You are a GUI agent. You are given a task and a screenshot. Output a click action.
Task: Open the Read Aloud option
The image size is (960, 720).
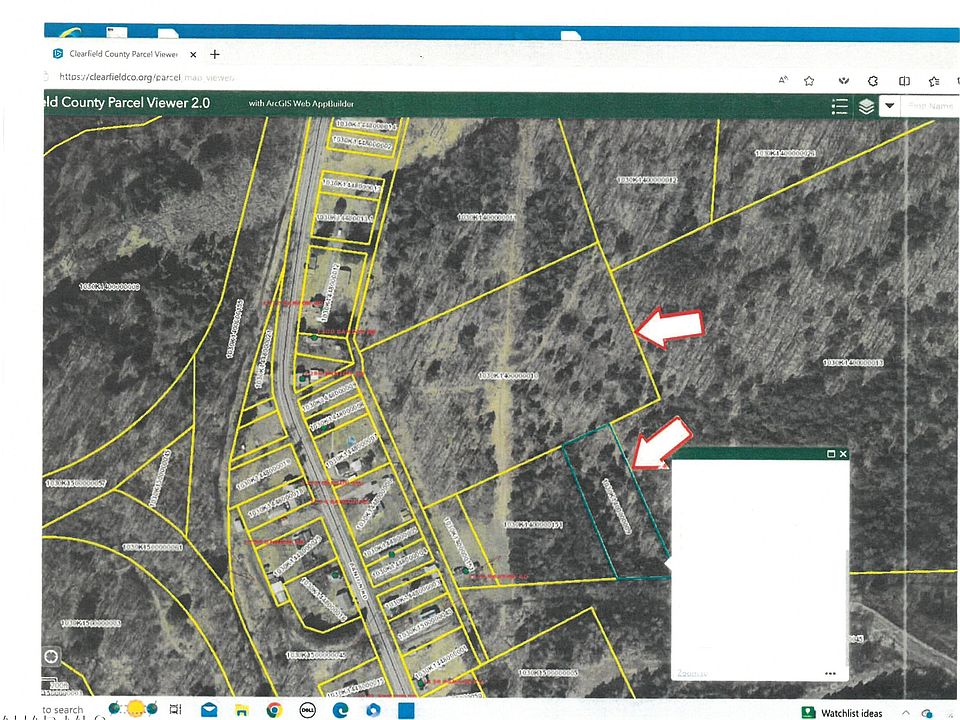click(x=783, y=81)
